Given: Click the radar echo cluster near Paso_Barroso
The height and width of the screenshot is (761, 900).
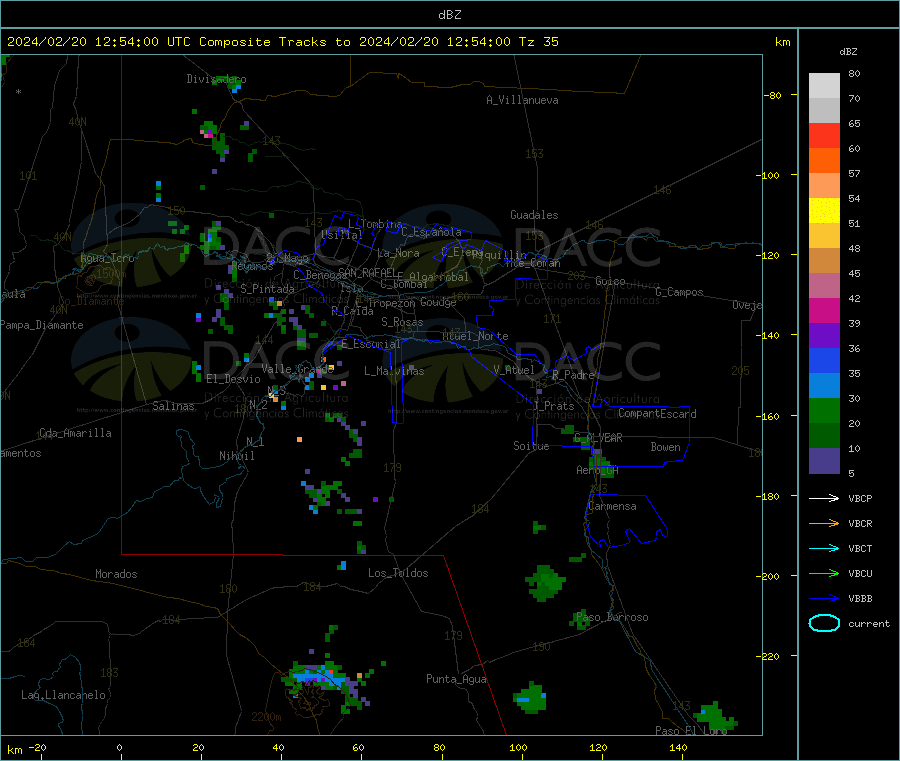Looking at the screenshot, I should coord(580,620).
